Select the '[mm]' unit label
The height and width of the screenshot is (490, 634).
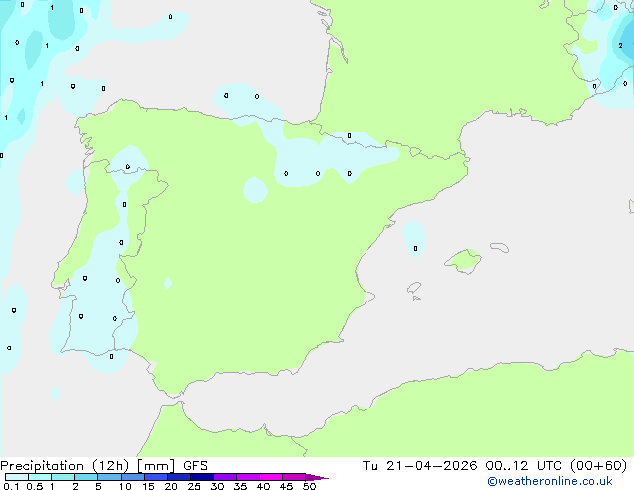(156, 466)
